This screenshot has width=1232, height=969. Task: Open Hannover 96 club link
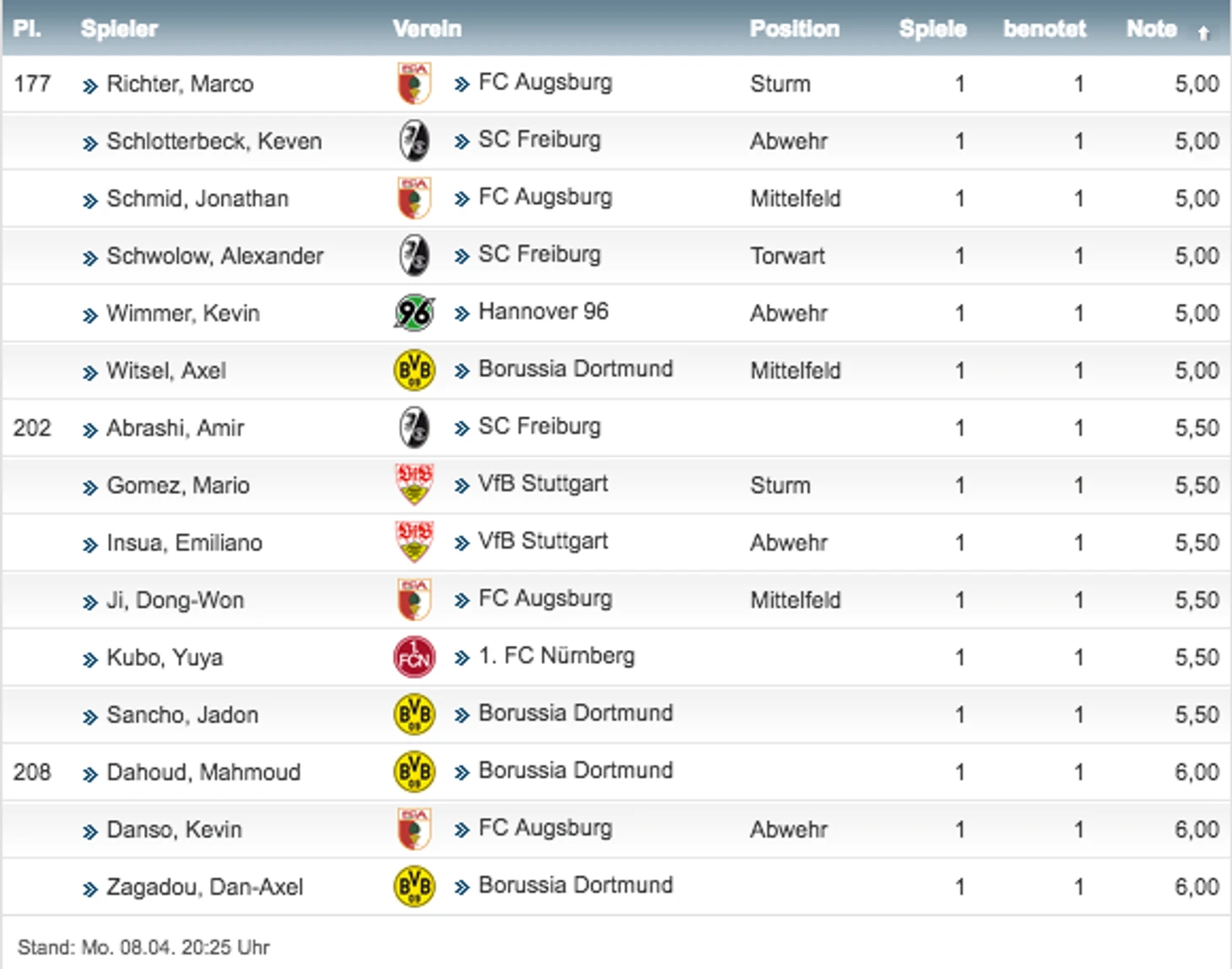click(x=543, y=311)
